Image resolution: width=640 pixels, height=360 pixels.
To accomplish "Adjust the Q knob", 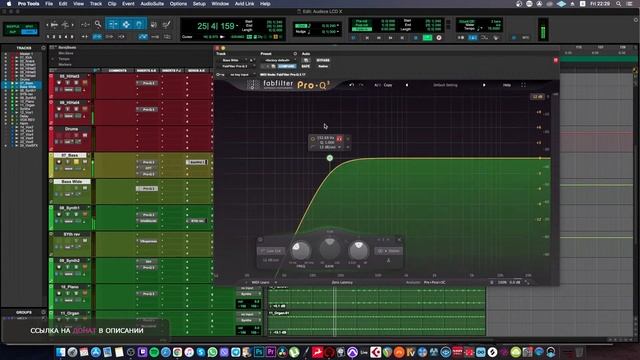I will click(358, 250).
